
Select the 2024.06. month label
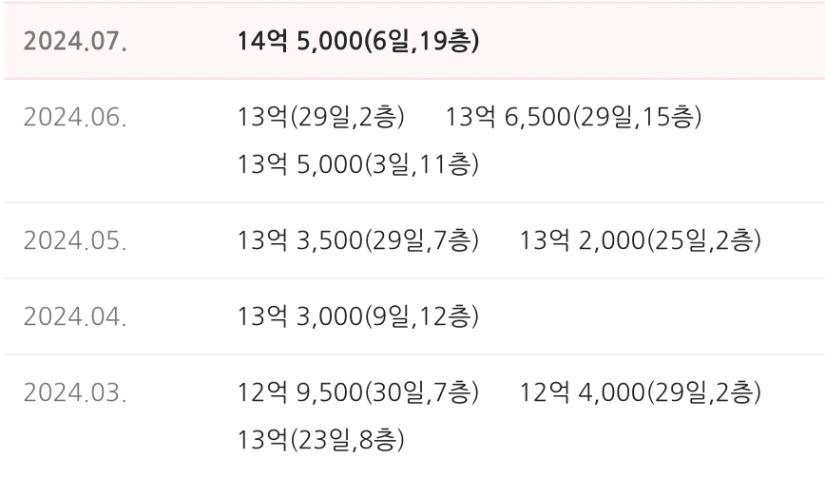[75, 117]
